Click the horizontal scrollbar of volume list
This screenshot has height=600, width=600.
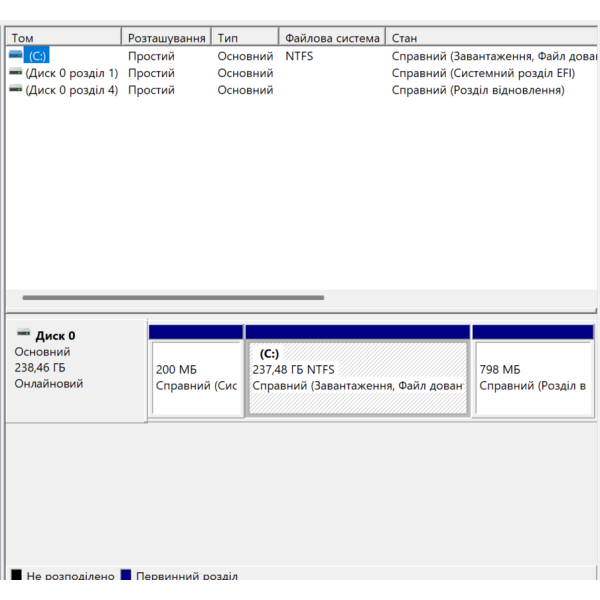coord(173,297)
